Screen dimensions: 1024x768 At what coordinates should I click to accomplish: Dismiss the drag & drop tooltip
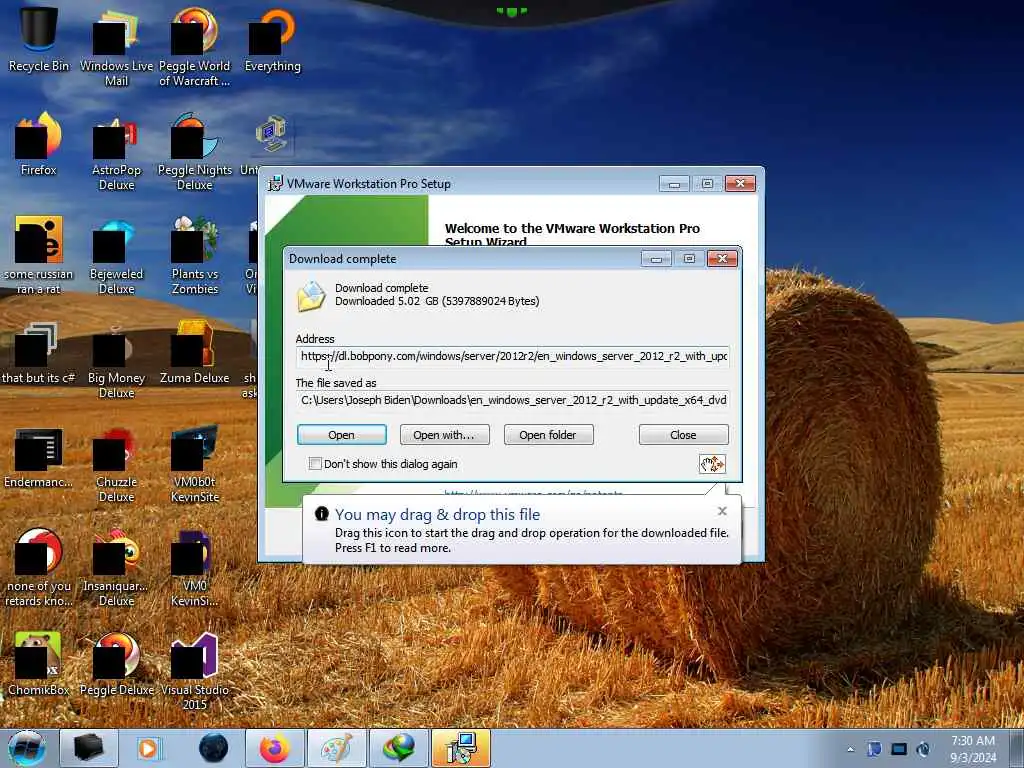722,511
